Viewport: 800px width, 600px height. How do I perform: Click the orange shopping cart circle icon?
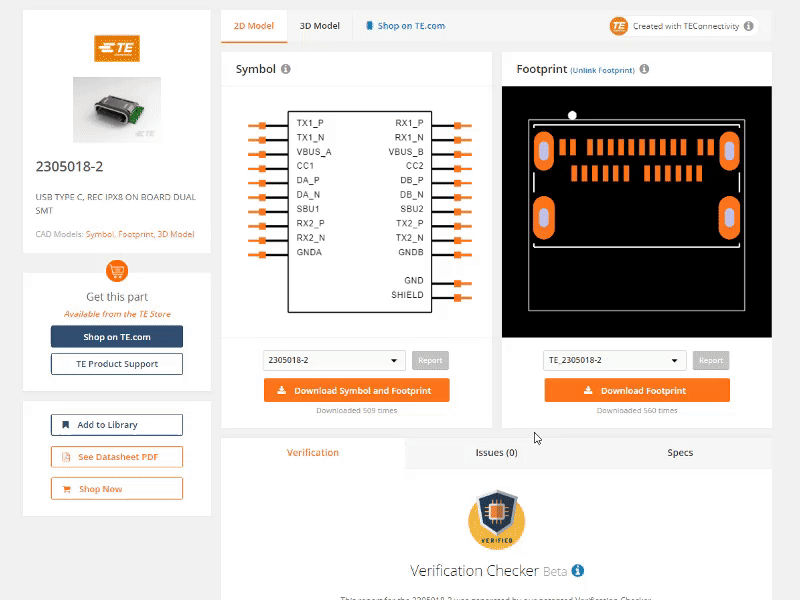click(x=117, y=271)
